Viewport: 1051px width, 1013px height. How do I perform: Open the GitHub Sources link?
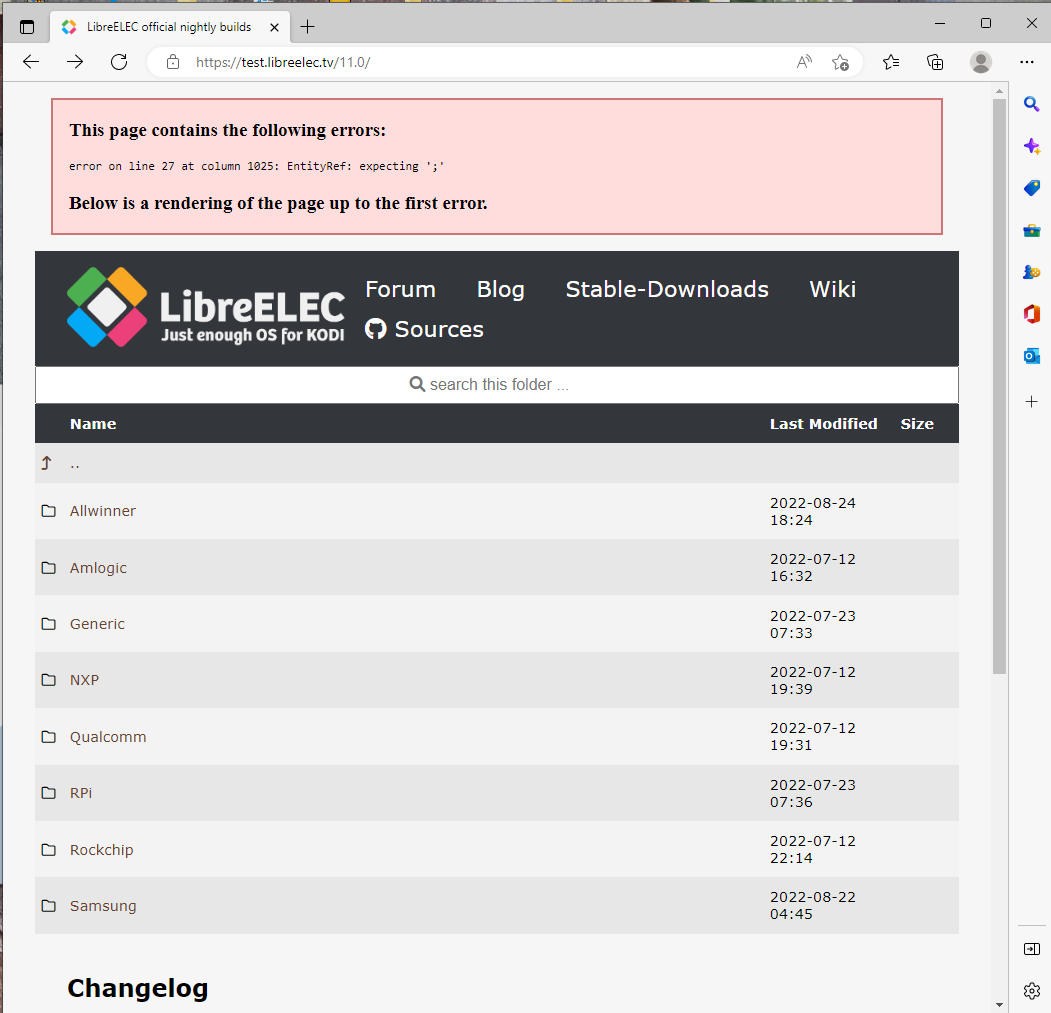click(425, 330)
